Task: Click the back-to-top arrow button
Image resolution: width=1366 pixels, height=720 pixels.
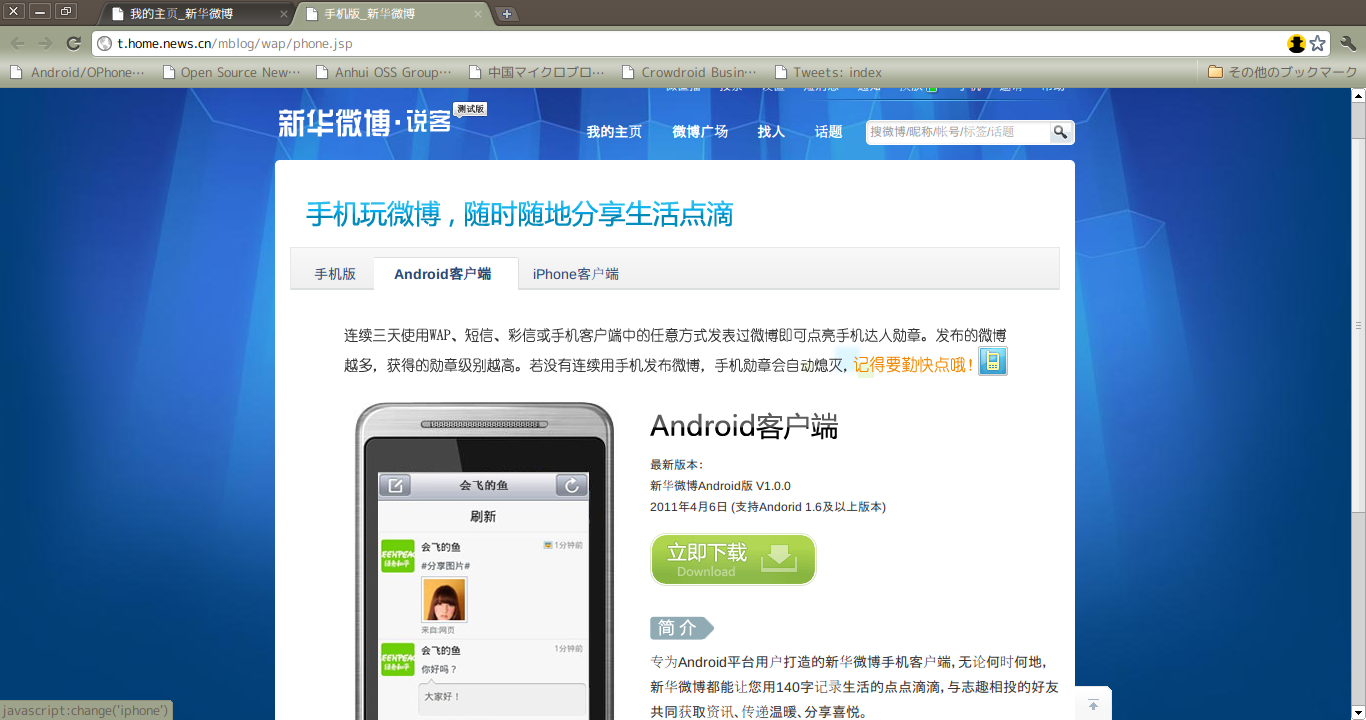Action: (x=1093, y=705)
